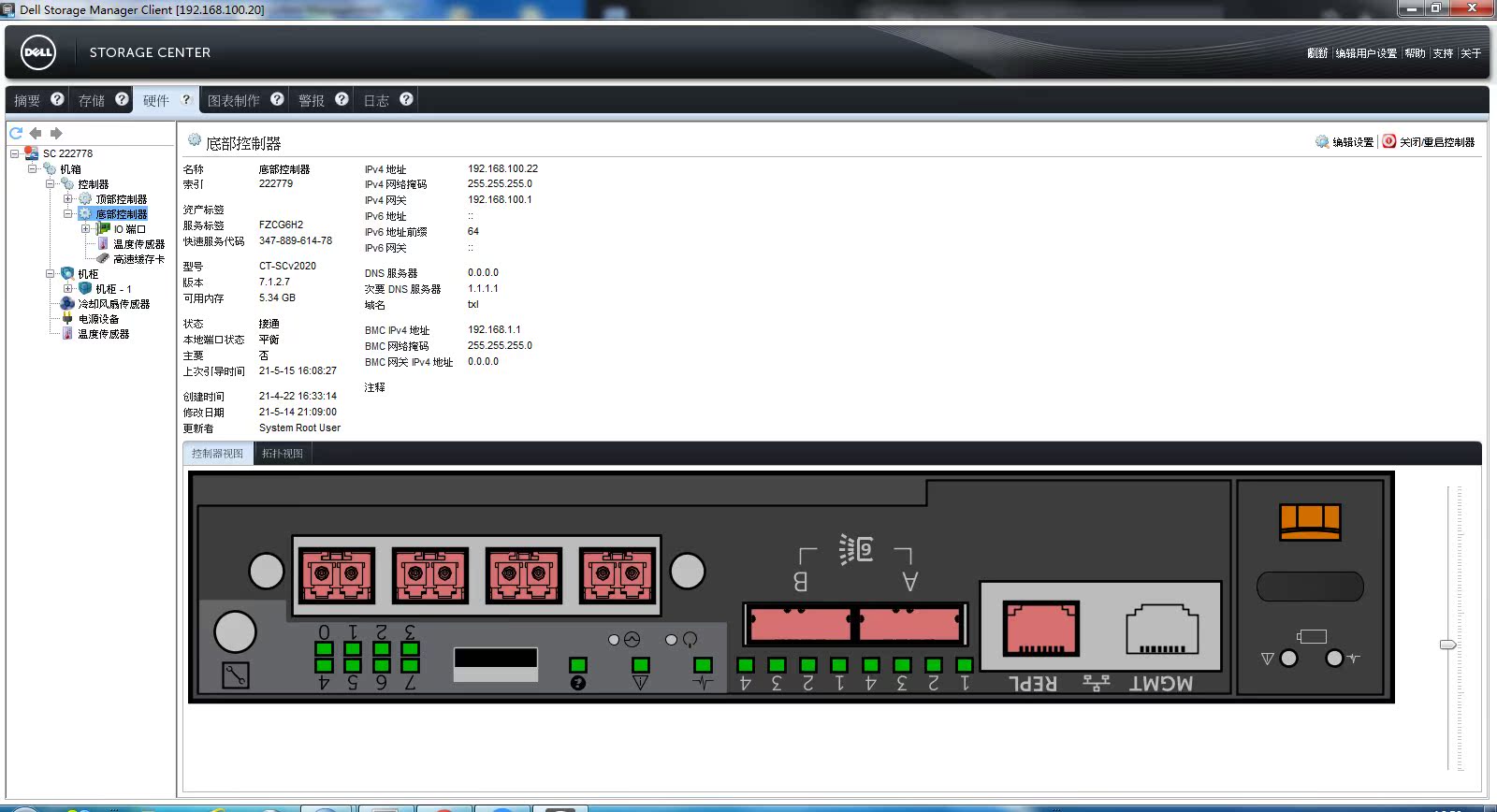Viewport: 1497px width, 812px height.
Task: Click the express service code 347-889-614-78
Action: click(296, 240)
